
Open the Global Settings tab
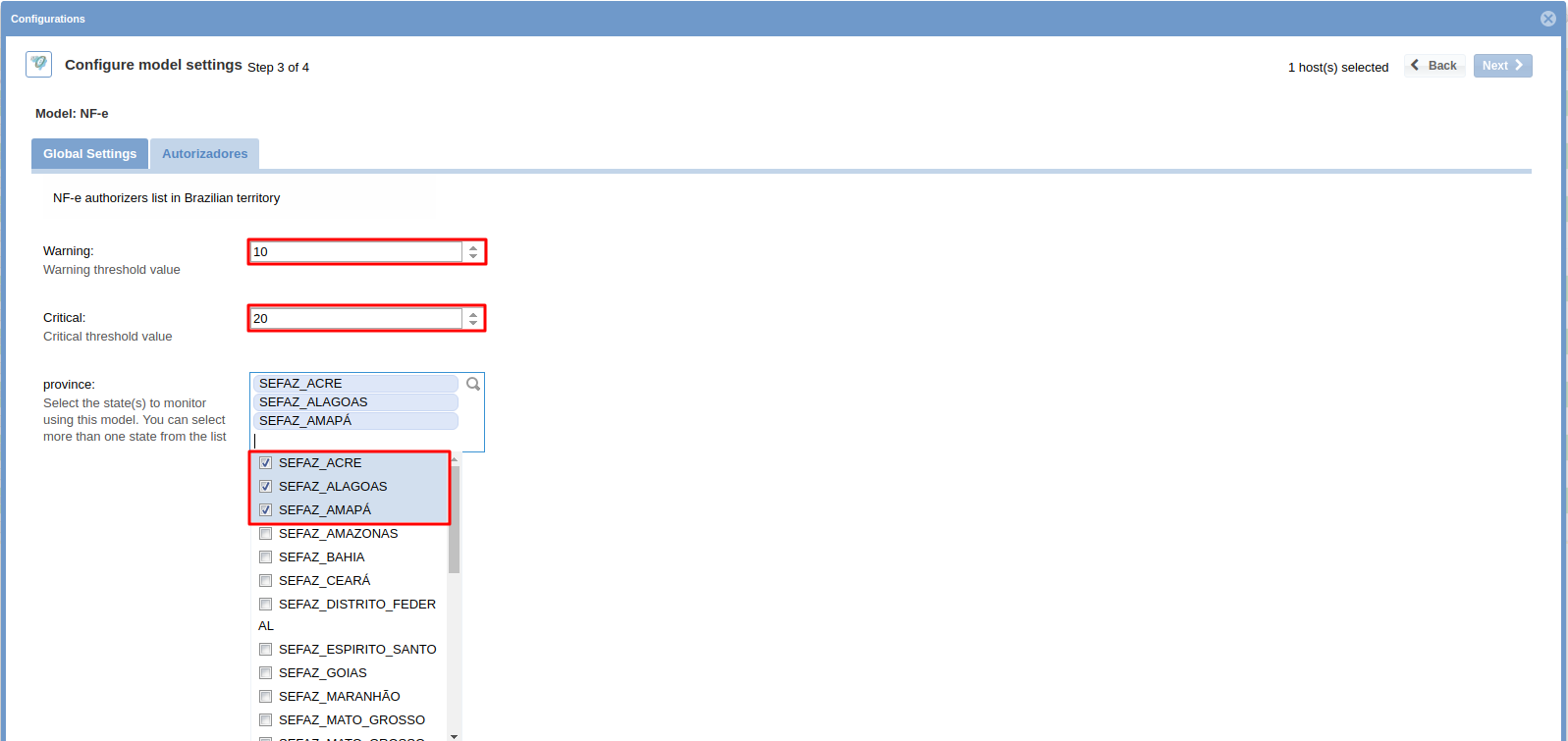pos(89,154)
